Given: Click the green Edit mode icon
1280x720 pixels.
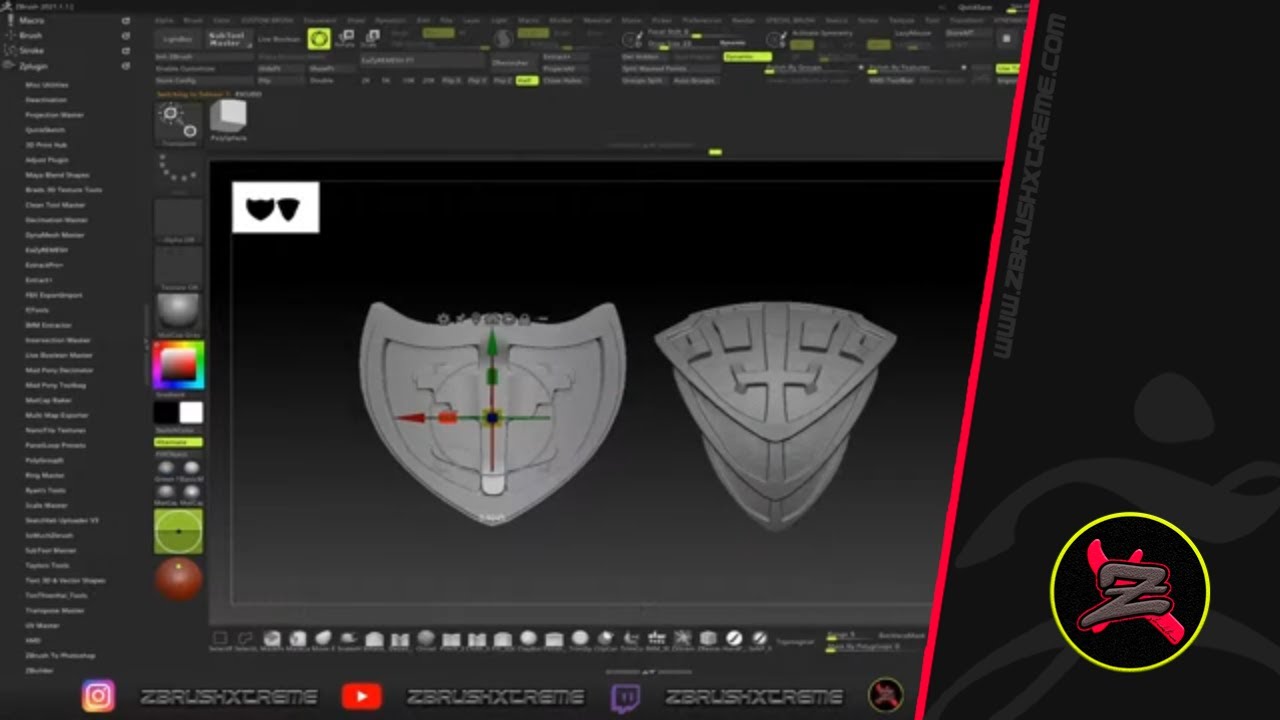Looking at the screenshot, I should pyautogui.click(x=319, y=39).
